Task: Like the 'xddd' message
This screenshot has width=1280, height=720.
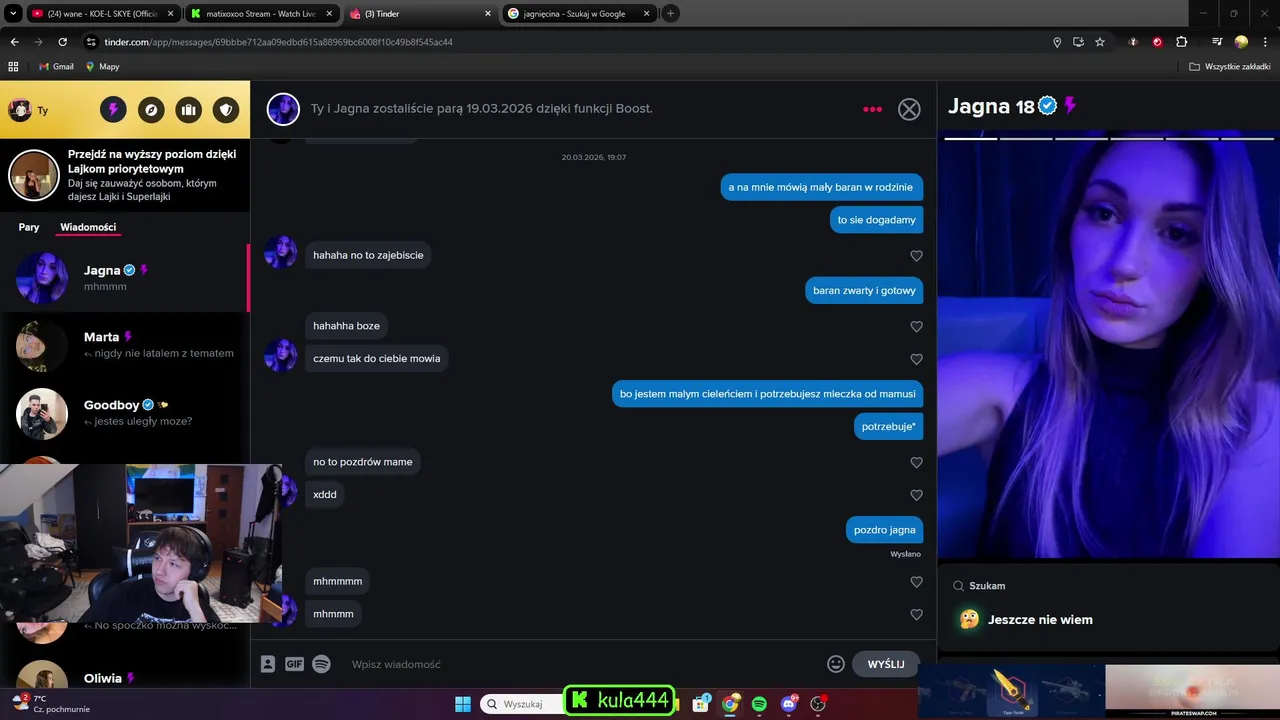Action: 916,495
